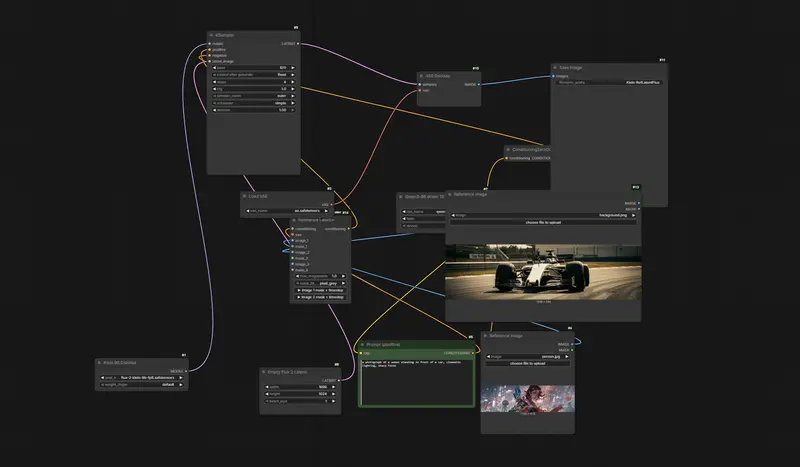
Task: Open the weight_dtype dropdown
Action: click(141, 384)
